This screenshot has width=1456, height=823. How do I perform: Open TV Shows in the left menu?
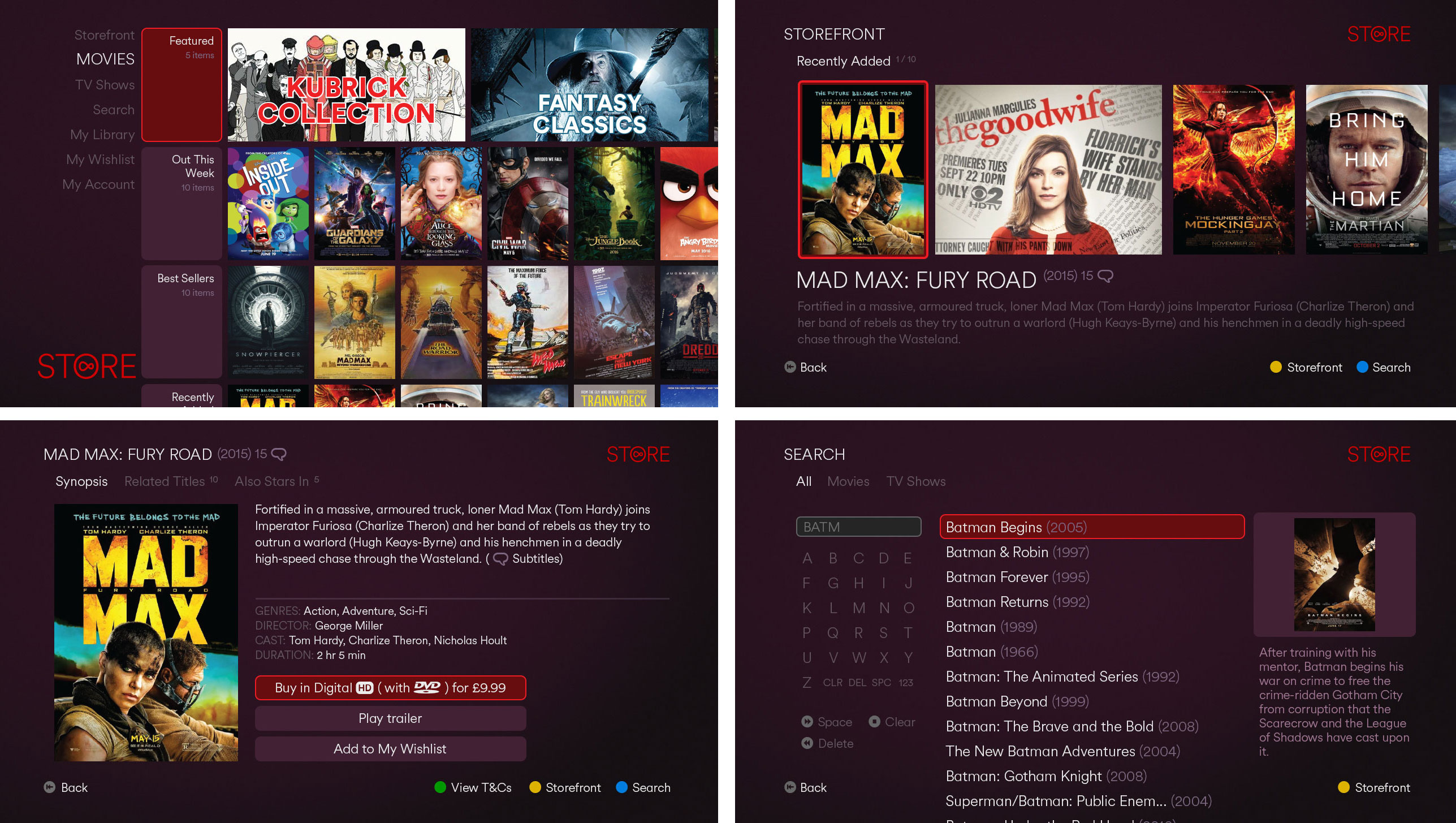pos(105,85)
